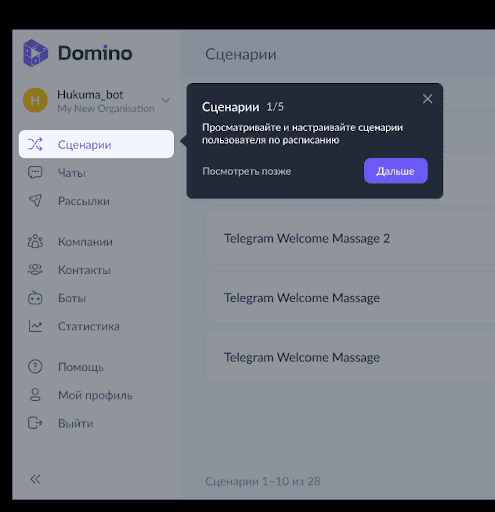The image size is (495, 512).
Task: Close the Сценарии onboarding tooltip
Action: pos(427,99)
